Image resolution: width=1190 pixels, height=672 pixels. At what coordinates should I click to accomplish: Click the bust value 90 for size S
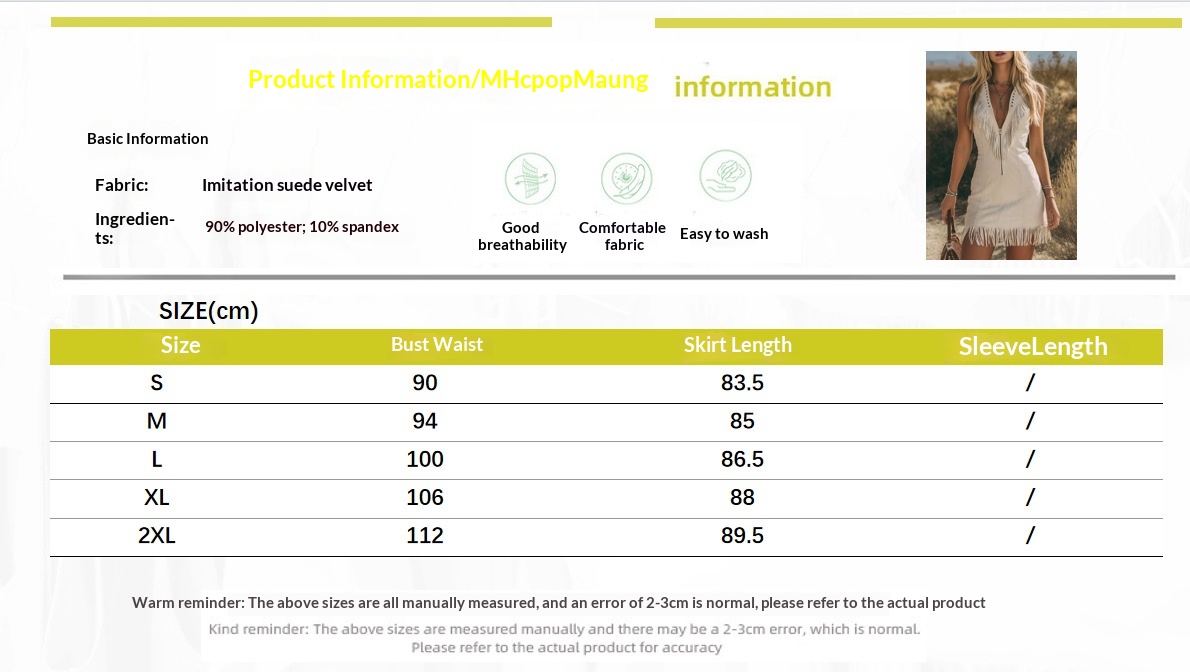click(425, 383)
